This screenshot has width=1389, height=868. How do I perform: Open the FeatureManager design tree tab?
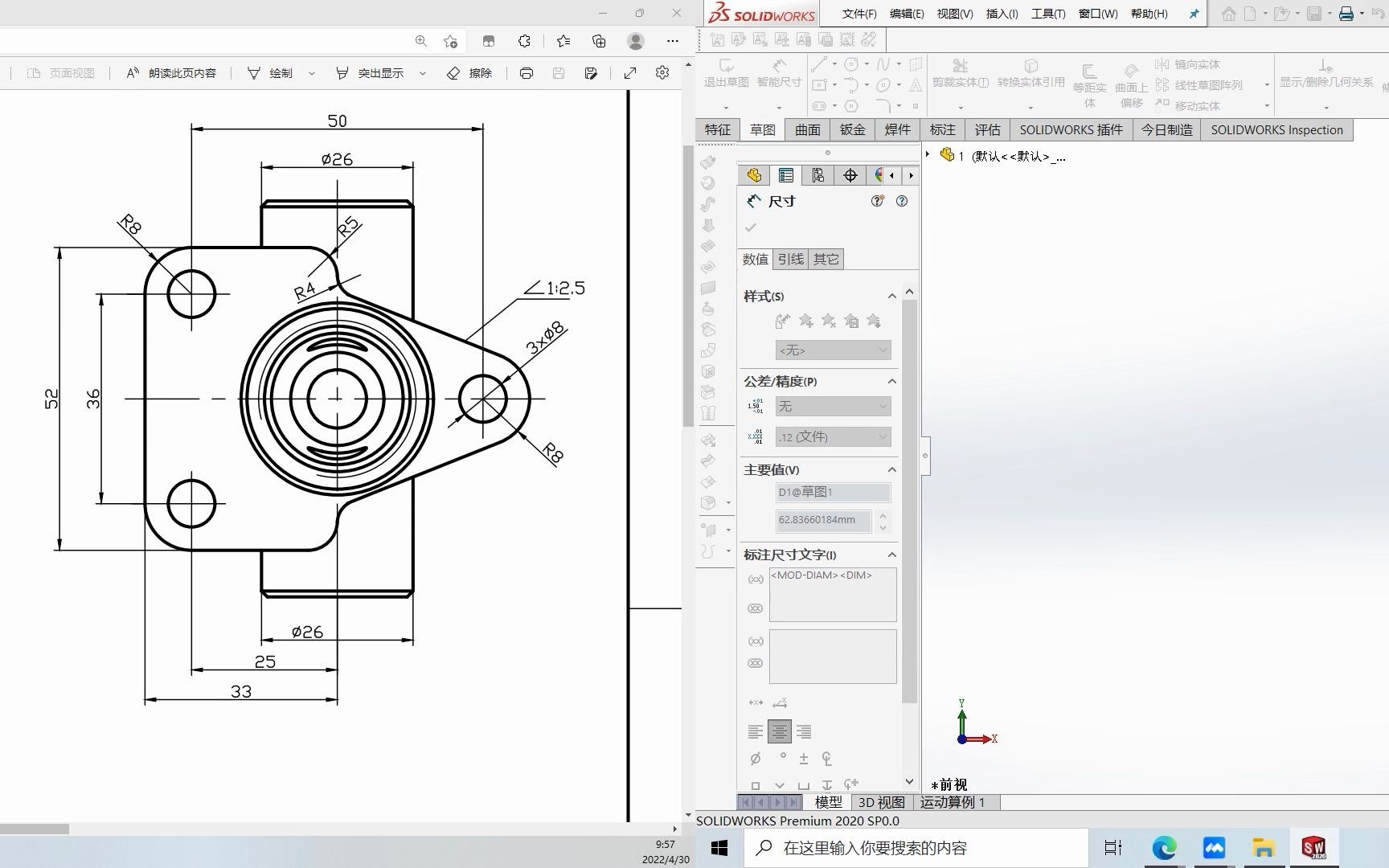pyautogui.click(x=754, y=175)
